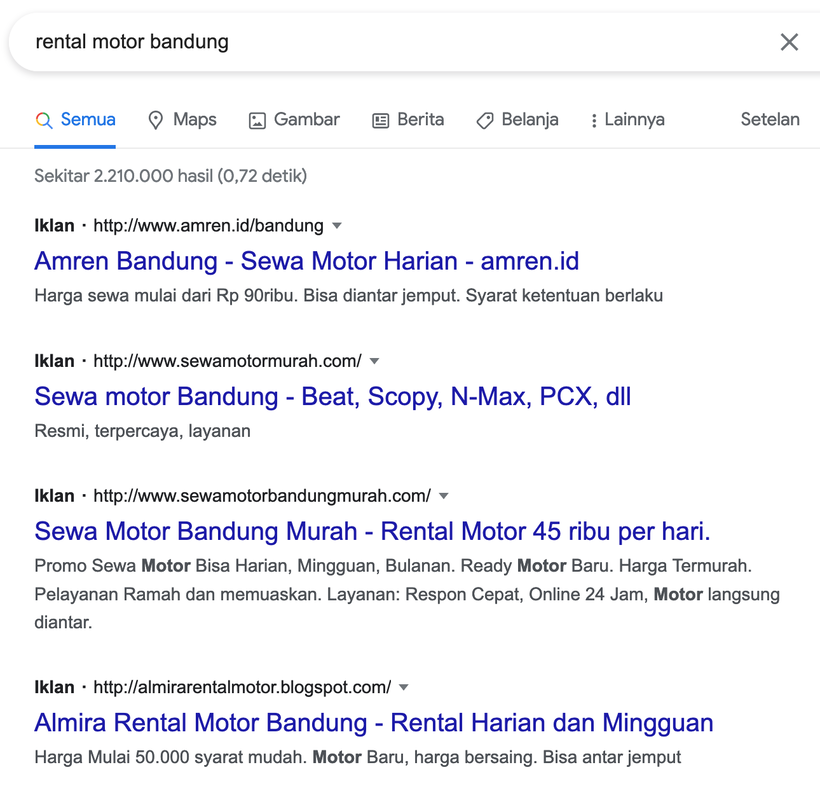Click the three-dot Lainnya icon
820x800 pixels.
pyautogui.click(x=594, y=120)
